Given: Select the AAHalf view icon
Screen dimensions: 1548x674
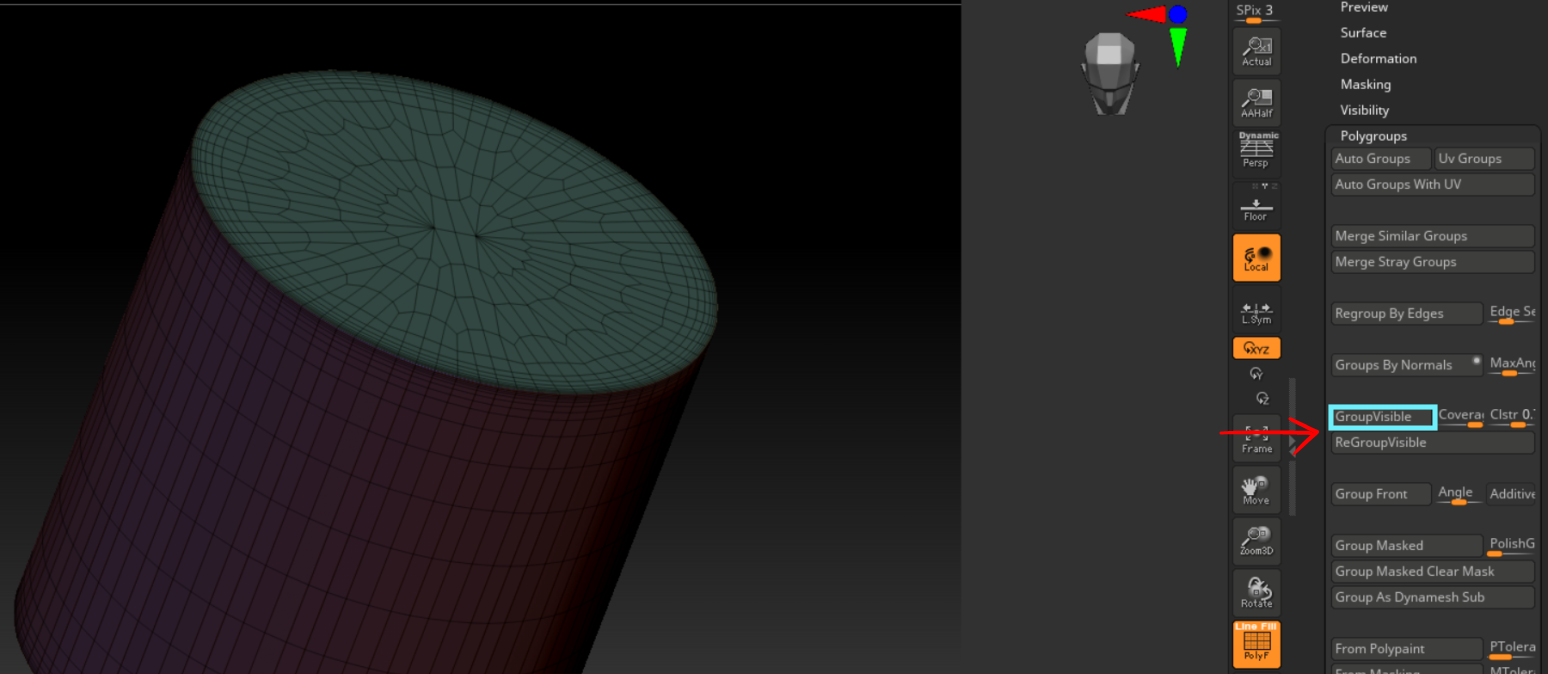Looking at the screenshot, I should 1256,103.
